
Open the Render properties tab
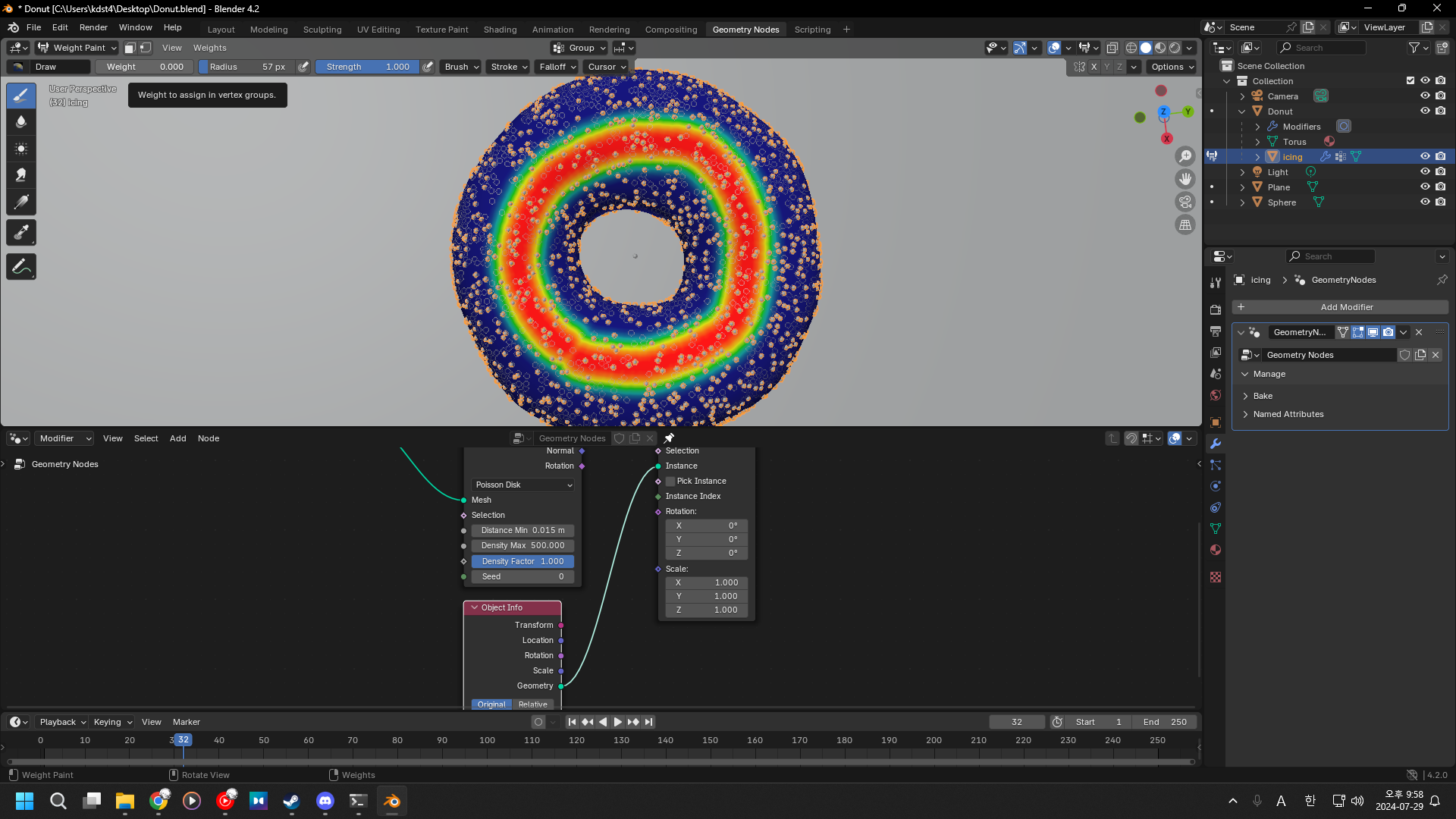pos(1216,310)
